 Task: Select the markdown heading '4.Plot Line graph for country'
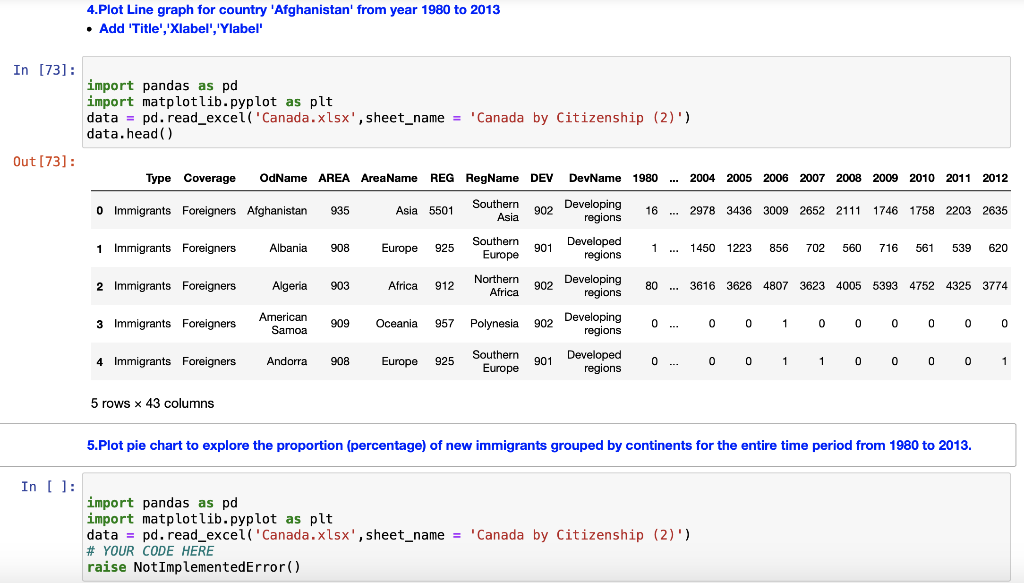click(293, 10)
